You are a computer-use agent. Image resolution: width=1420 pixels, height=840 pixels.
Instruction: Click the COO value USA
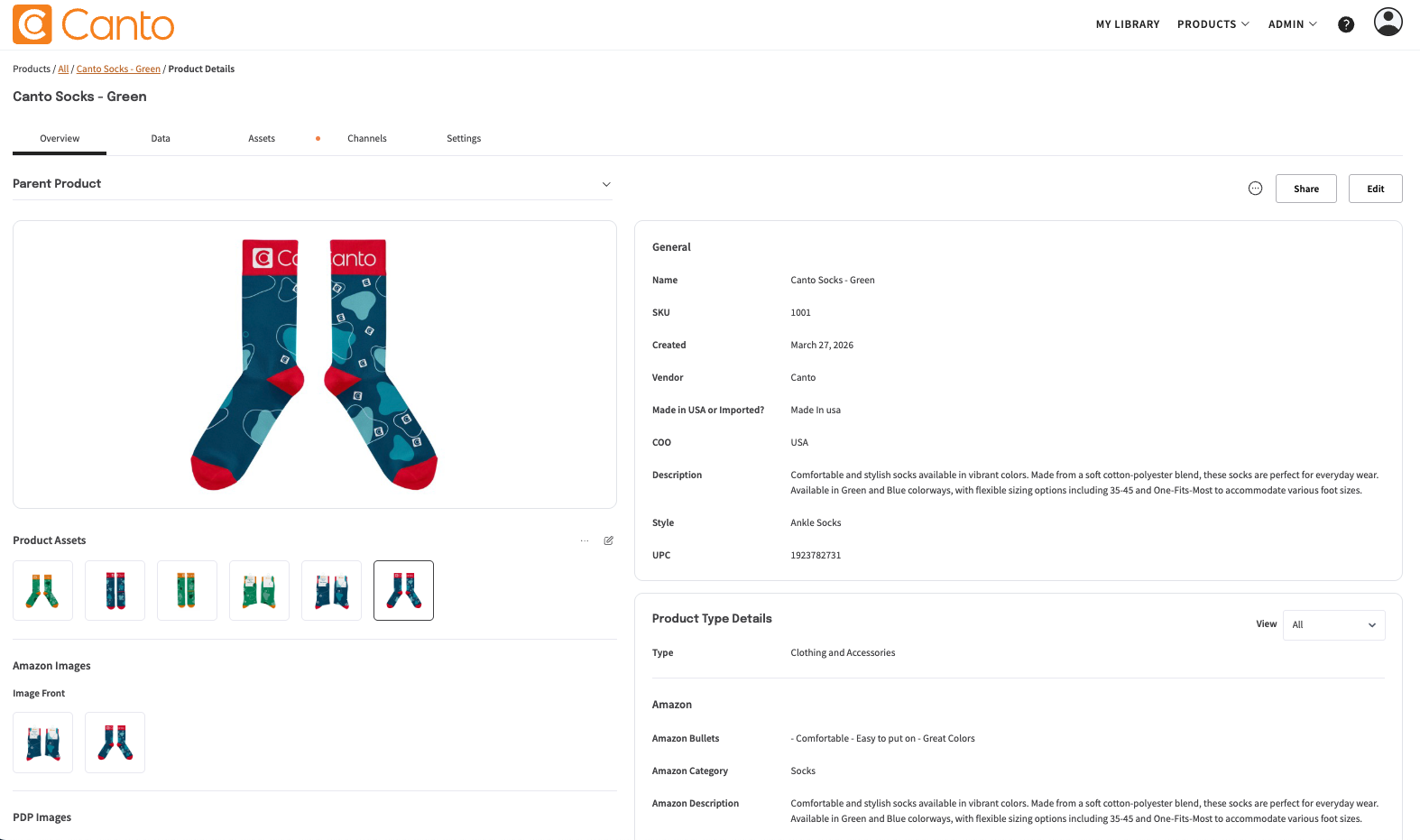tap(799, 442)
